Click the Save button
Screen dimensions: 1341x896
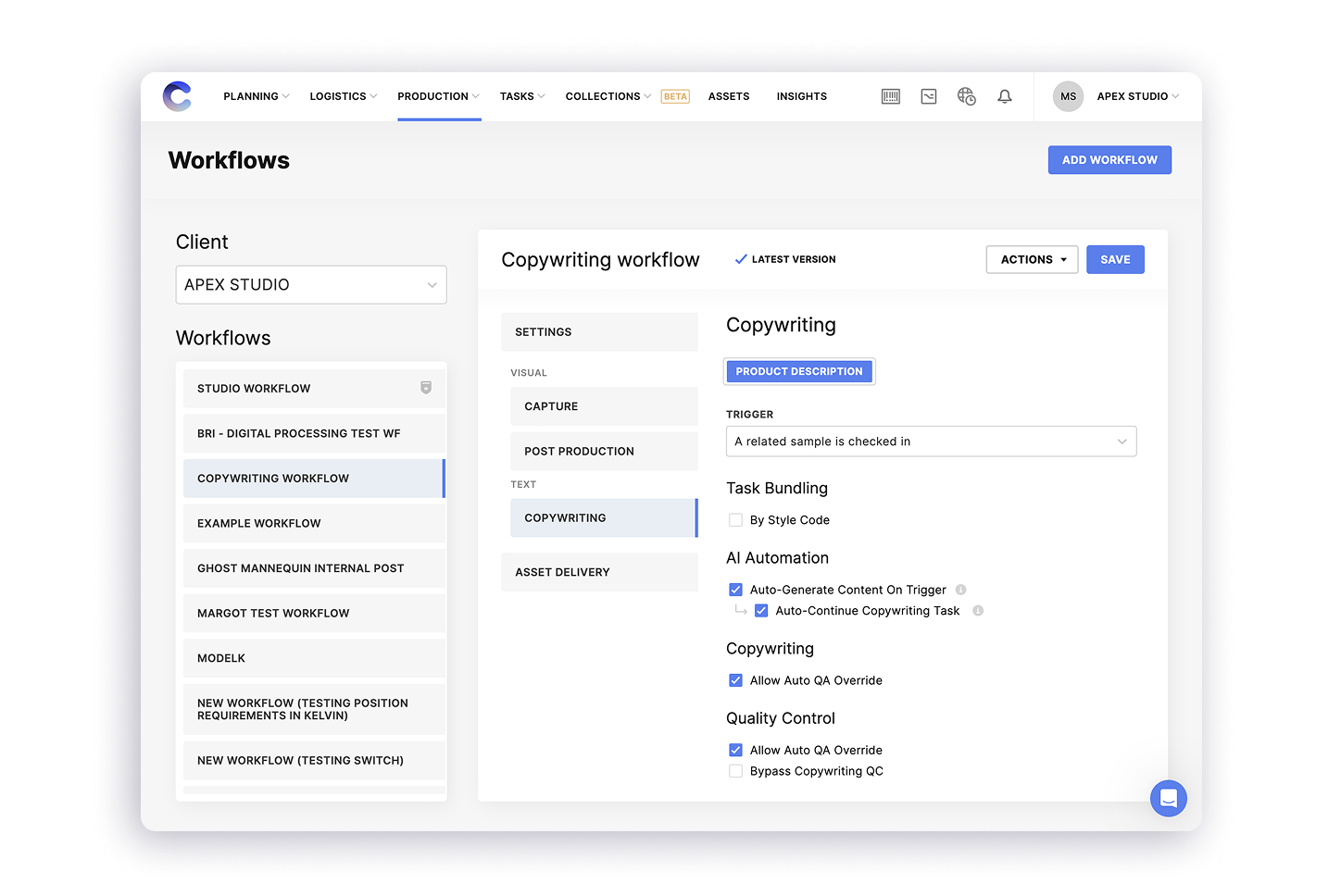(x=1115, y=260)
